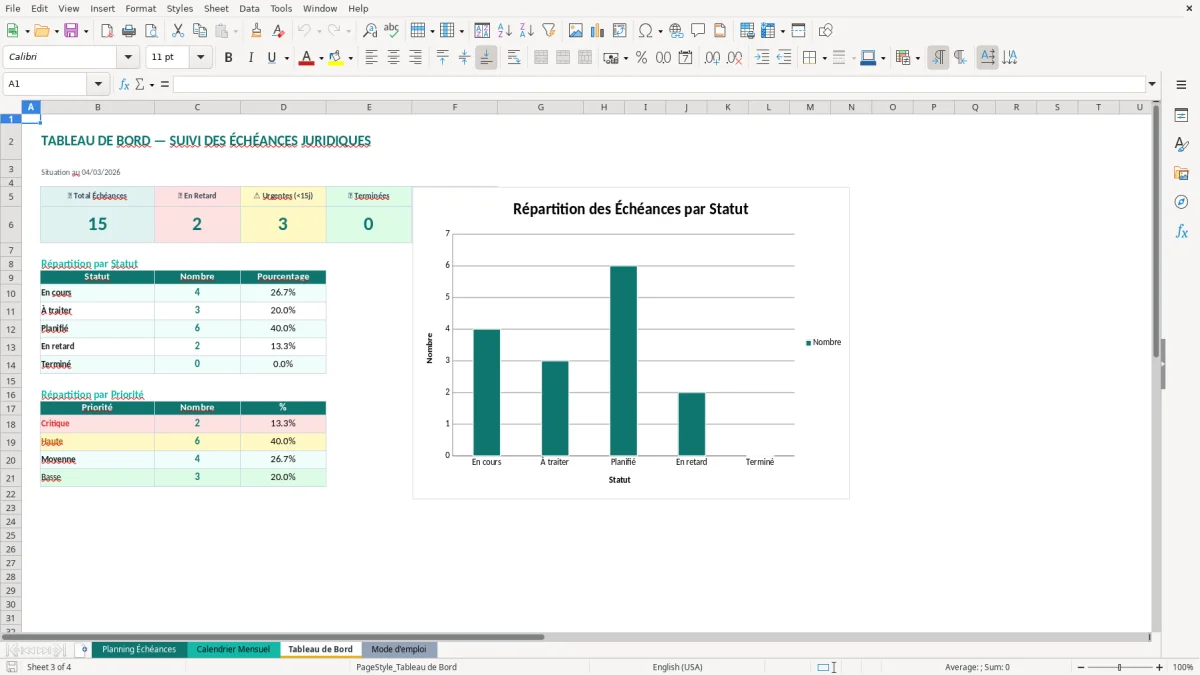Open the Borders dropdown arrow
Screen dimensions: 1200x675
823,58
